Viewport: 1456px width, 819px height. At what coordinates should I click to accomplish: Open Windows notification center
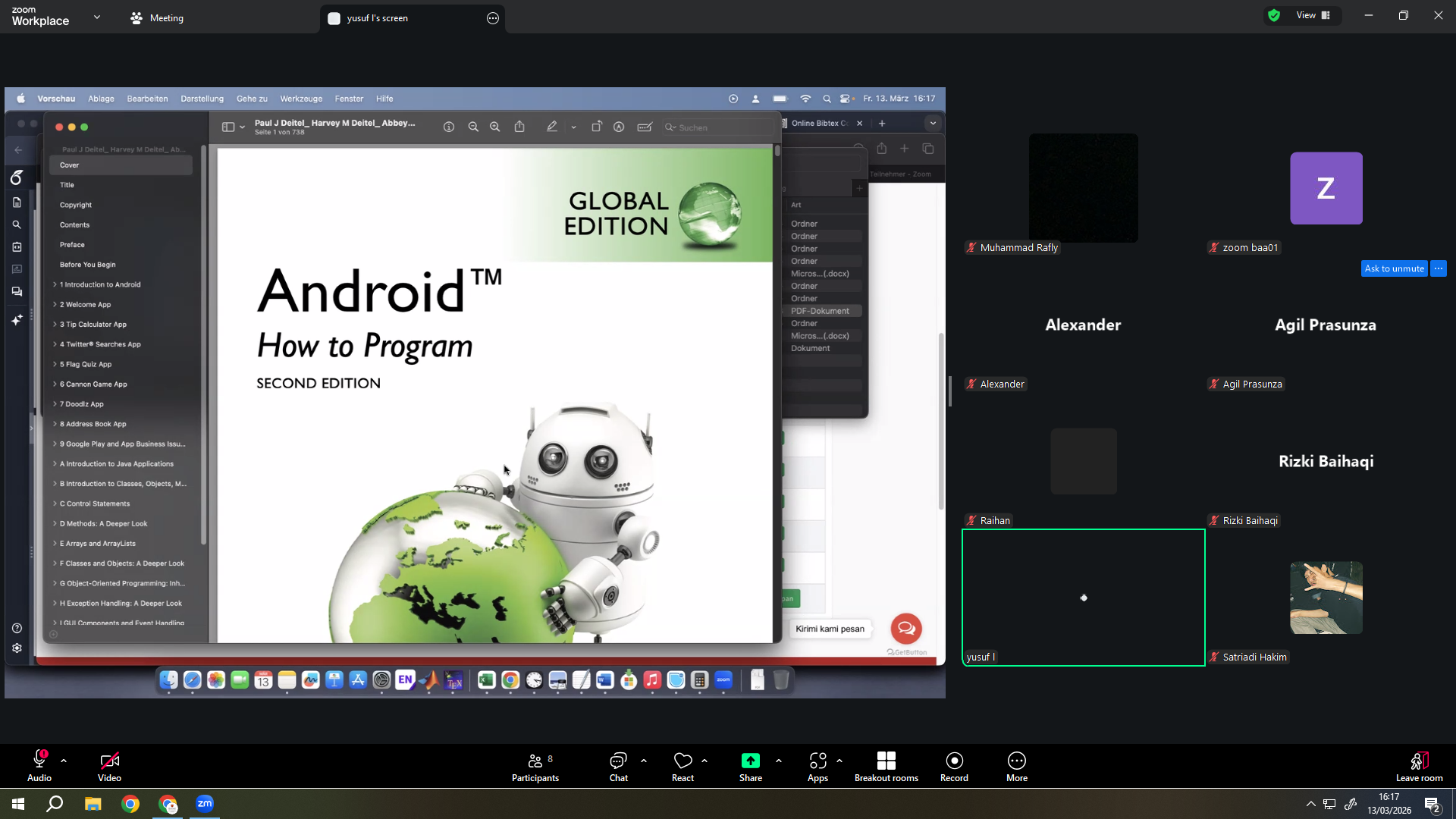tap(1432, 804)
